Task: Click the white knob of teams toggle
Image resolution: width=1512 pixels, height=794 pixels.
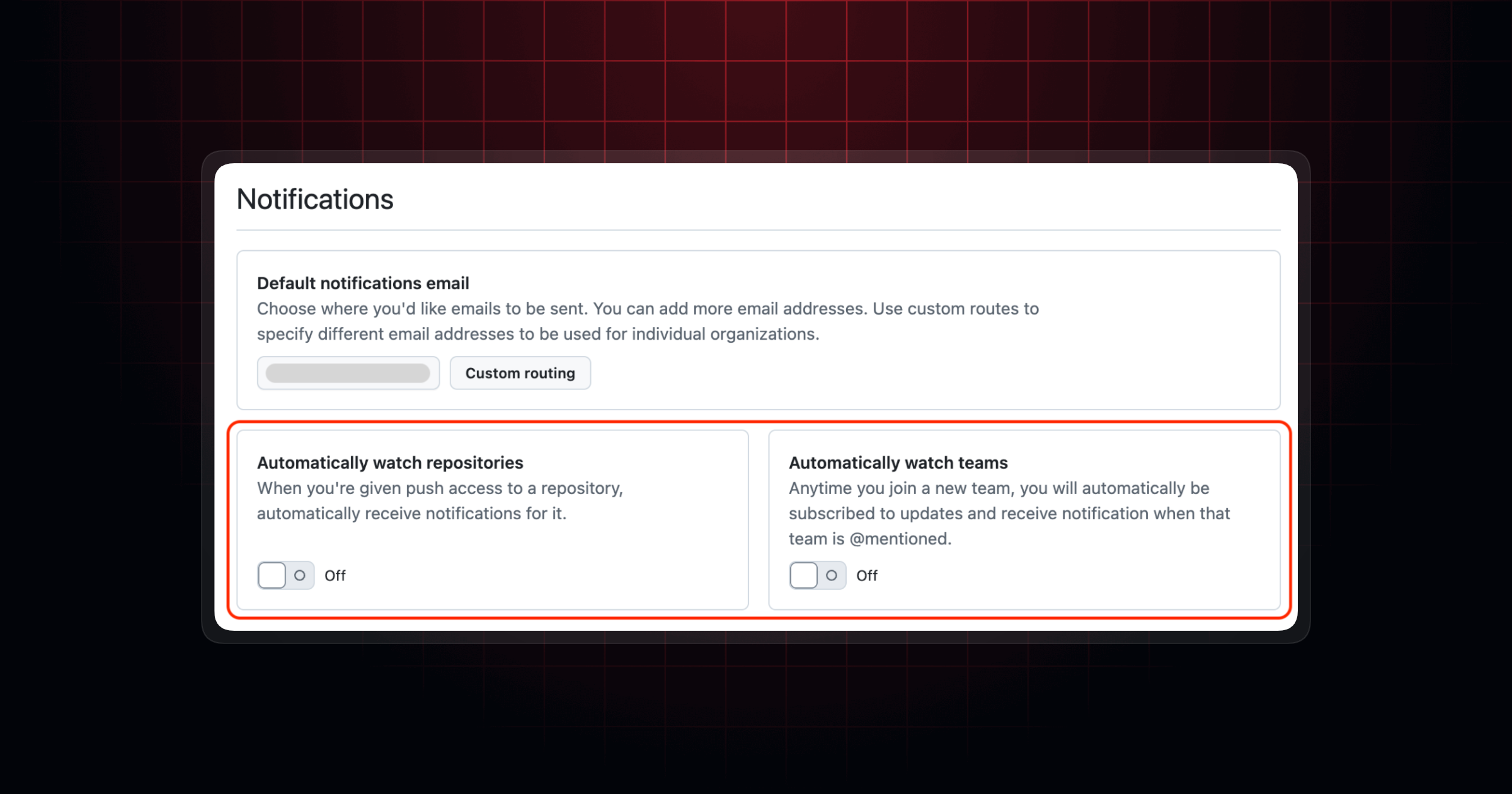Action: [804, 575]
